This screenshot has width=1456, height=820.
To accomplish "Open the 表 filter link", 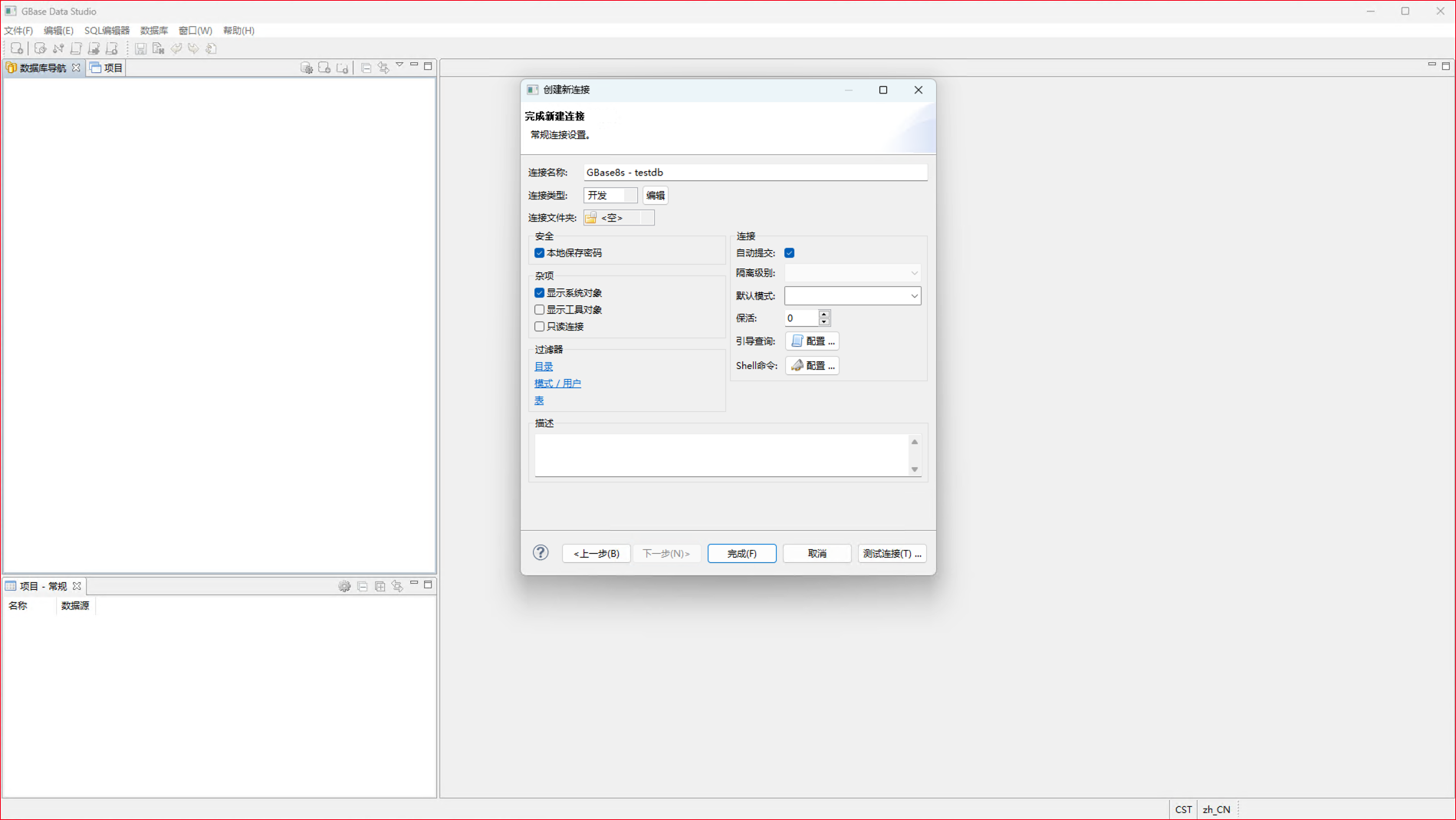I will (539, 400).
